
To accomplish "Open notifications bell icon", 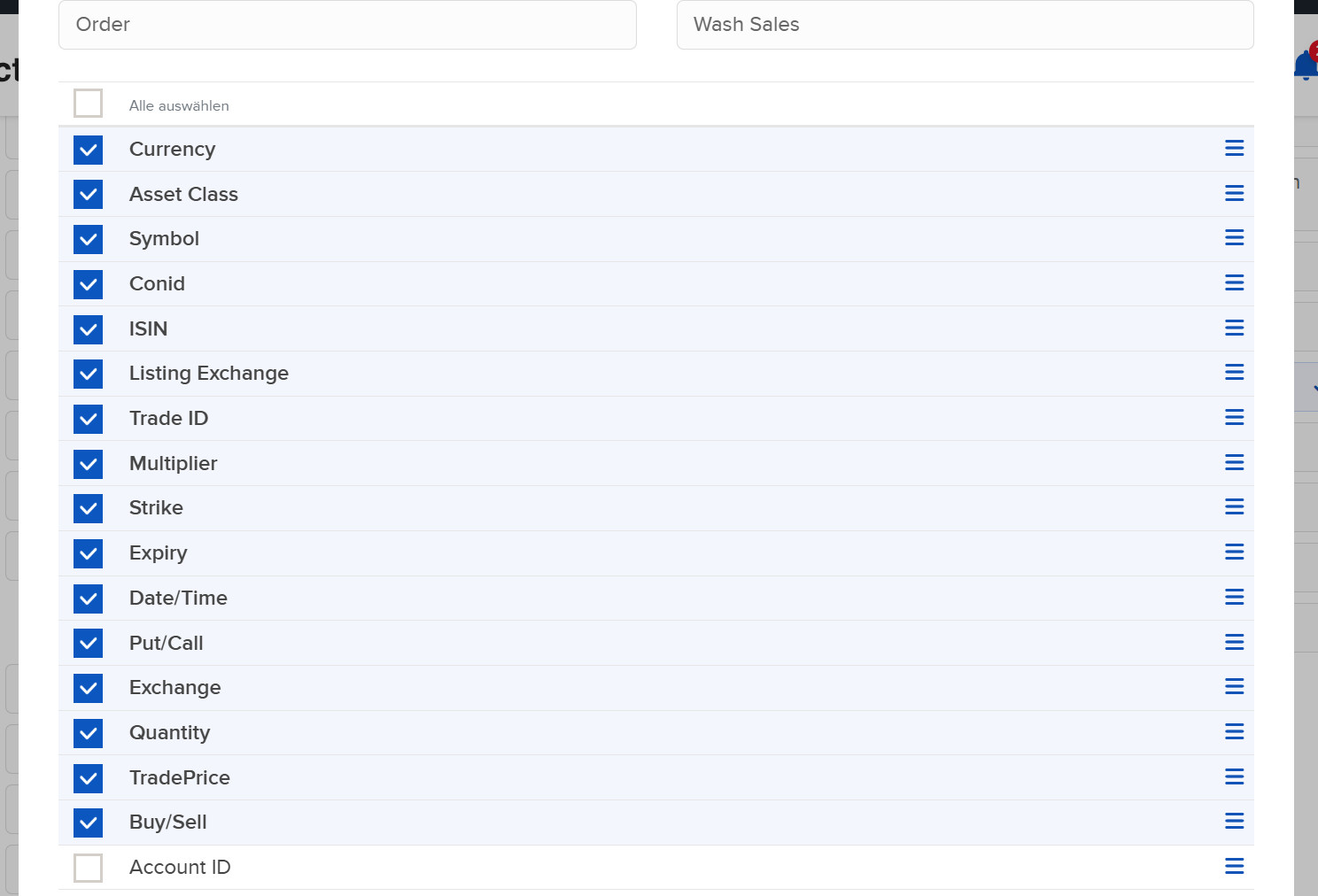I will (x=1305, y=66).
